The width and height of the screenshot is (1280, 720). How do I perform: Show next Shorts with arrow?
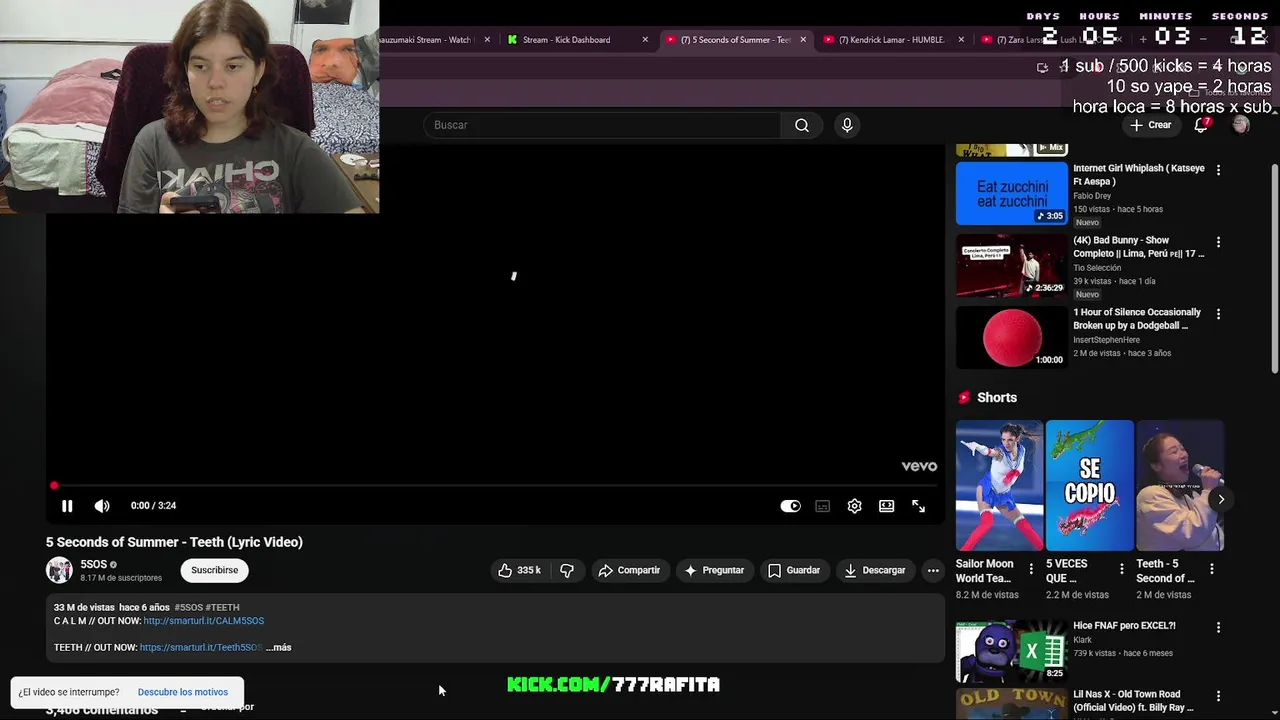point(1220,499)
